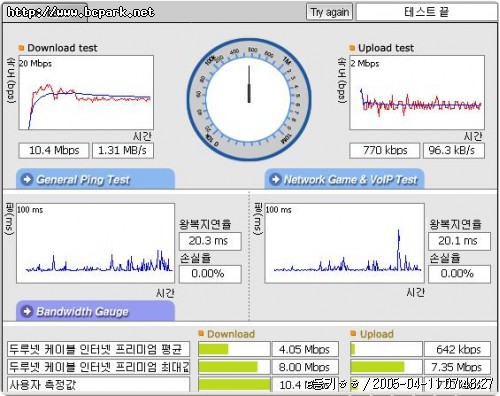Click the General Ping Test arrow icon
This screenshot has width=500, height=396.
27,179
